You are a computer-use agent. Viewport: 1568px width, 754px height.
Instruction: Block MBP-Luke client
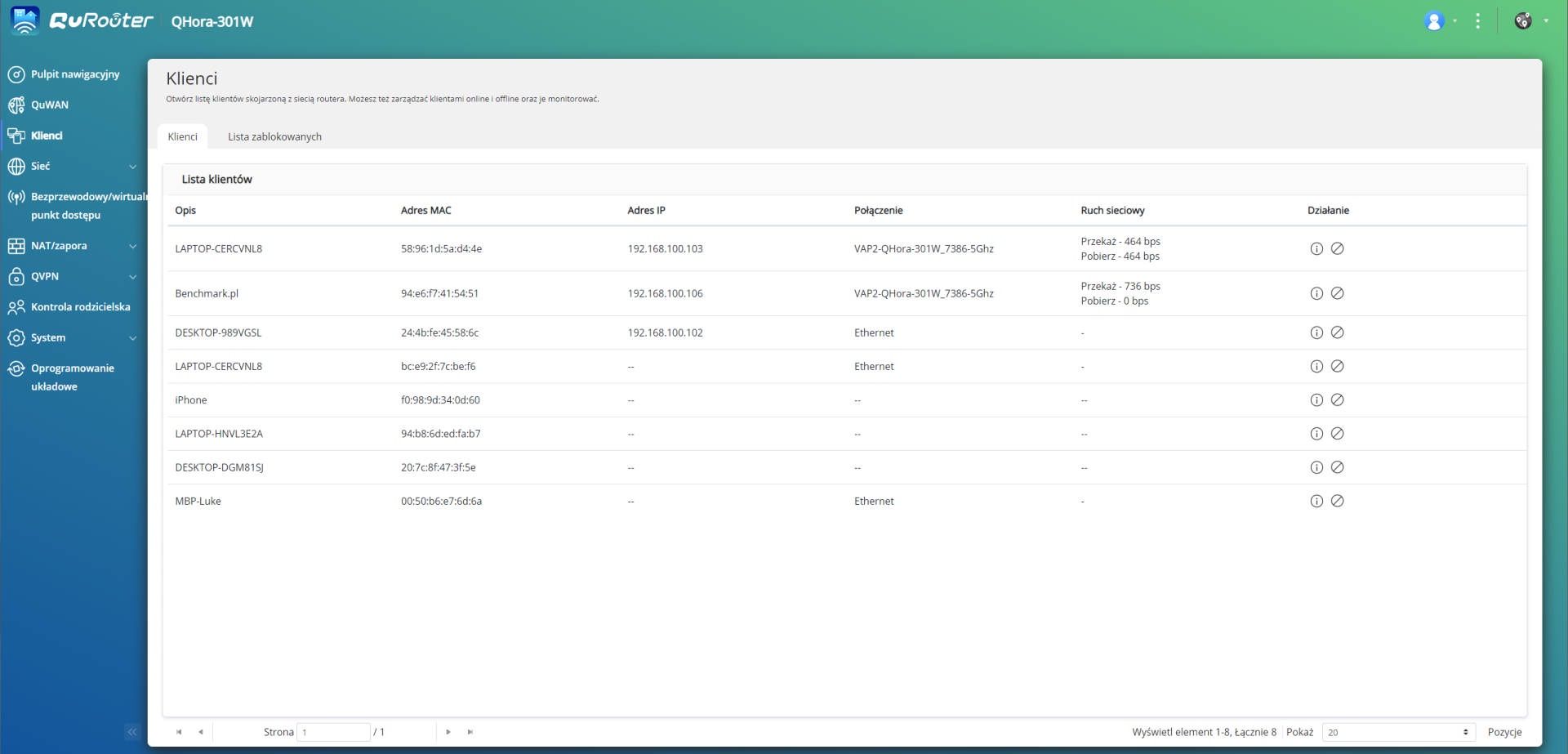click(x=1337, y=501)
